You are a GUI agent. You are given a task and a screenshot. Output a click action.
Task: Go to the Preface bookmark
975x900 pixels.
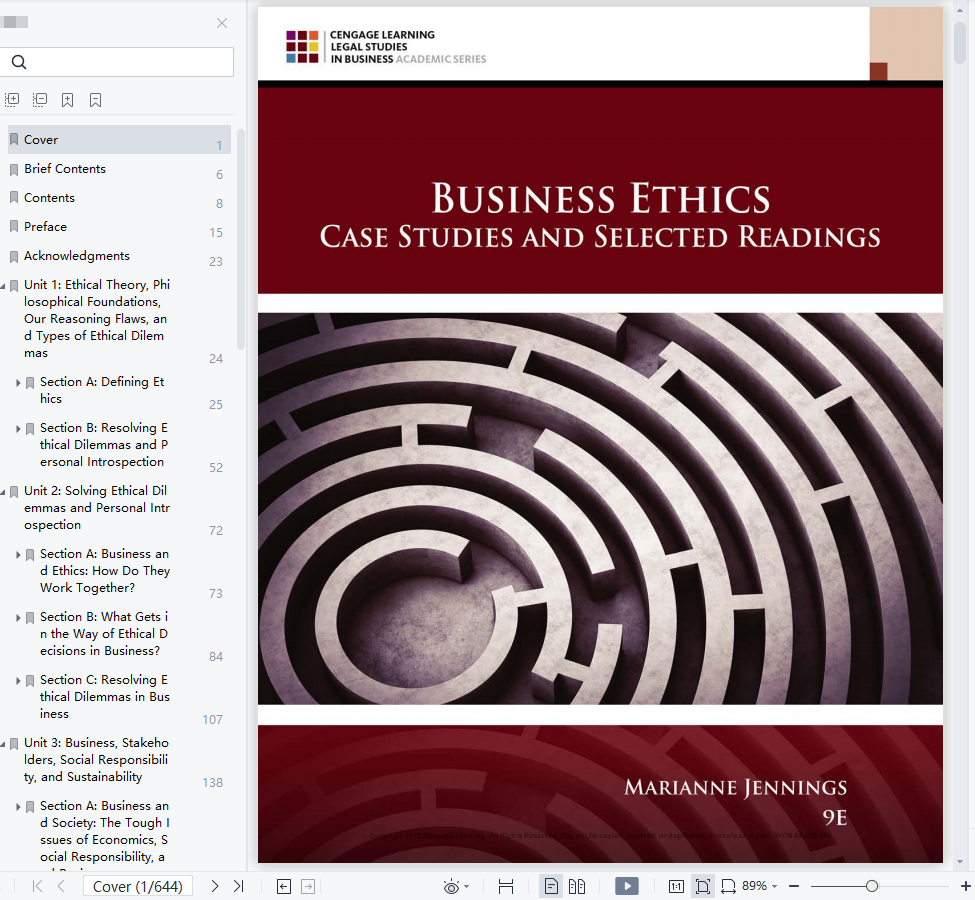coord(45,227)
